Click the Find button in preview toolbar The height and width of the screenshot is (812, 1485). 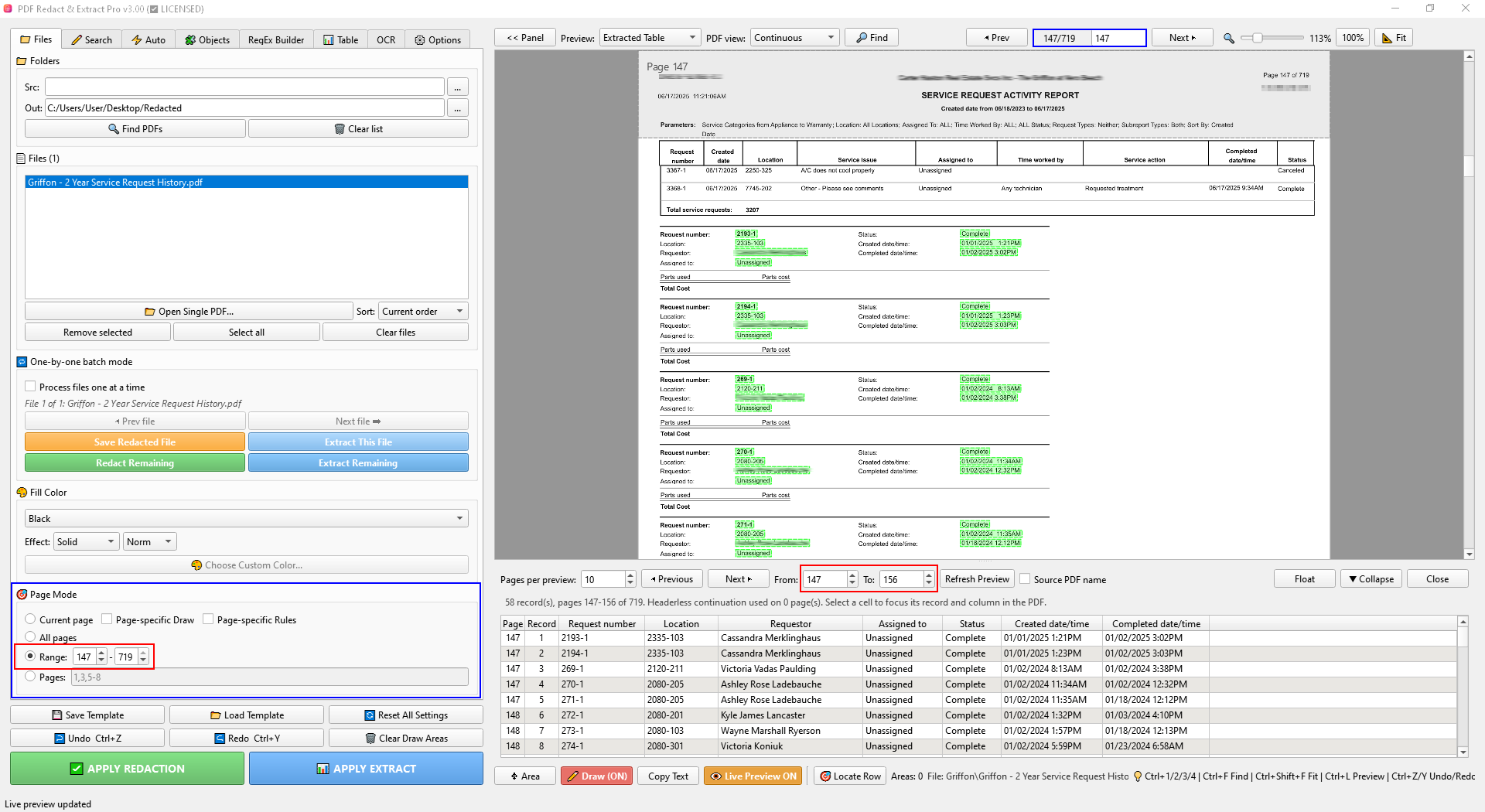pos(872,38)
